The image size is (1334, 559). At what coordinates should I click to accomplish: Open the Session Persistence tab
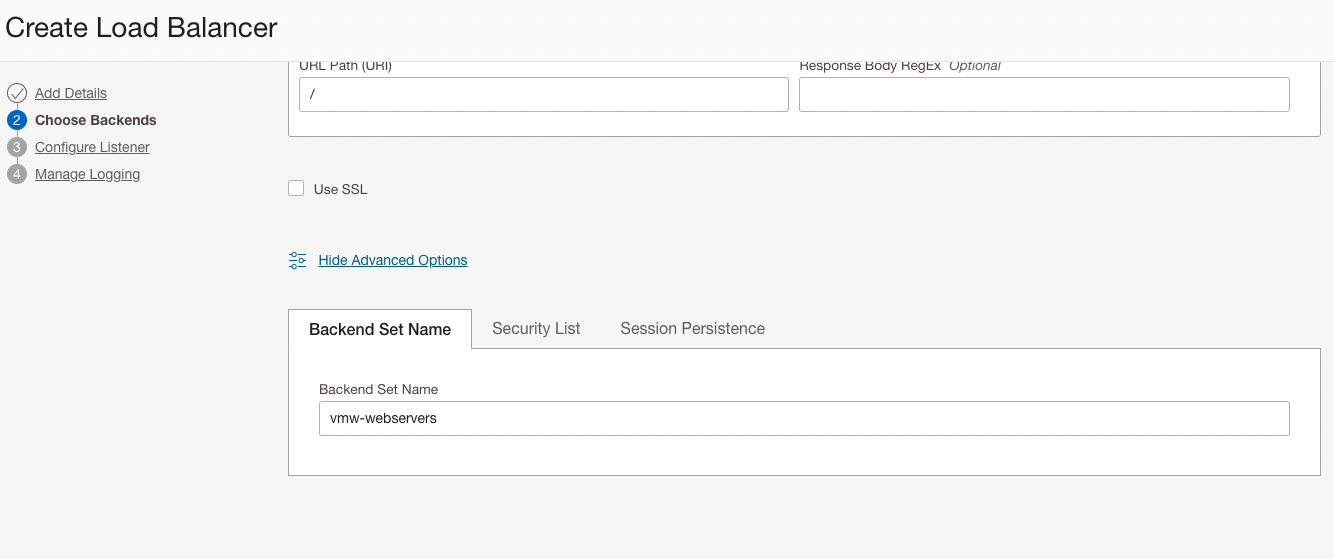(692, 328)
